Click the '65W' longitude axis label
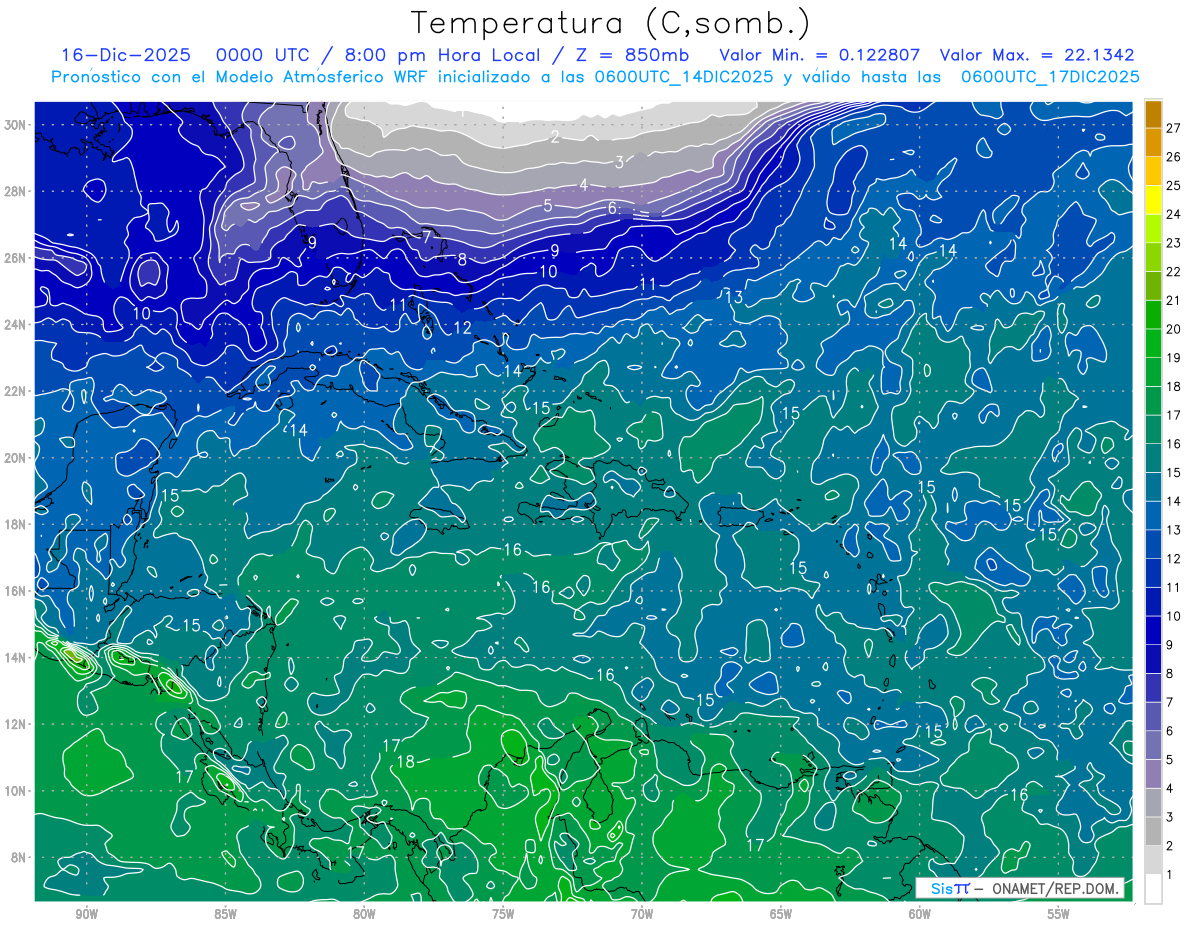 coord(781,915)
